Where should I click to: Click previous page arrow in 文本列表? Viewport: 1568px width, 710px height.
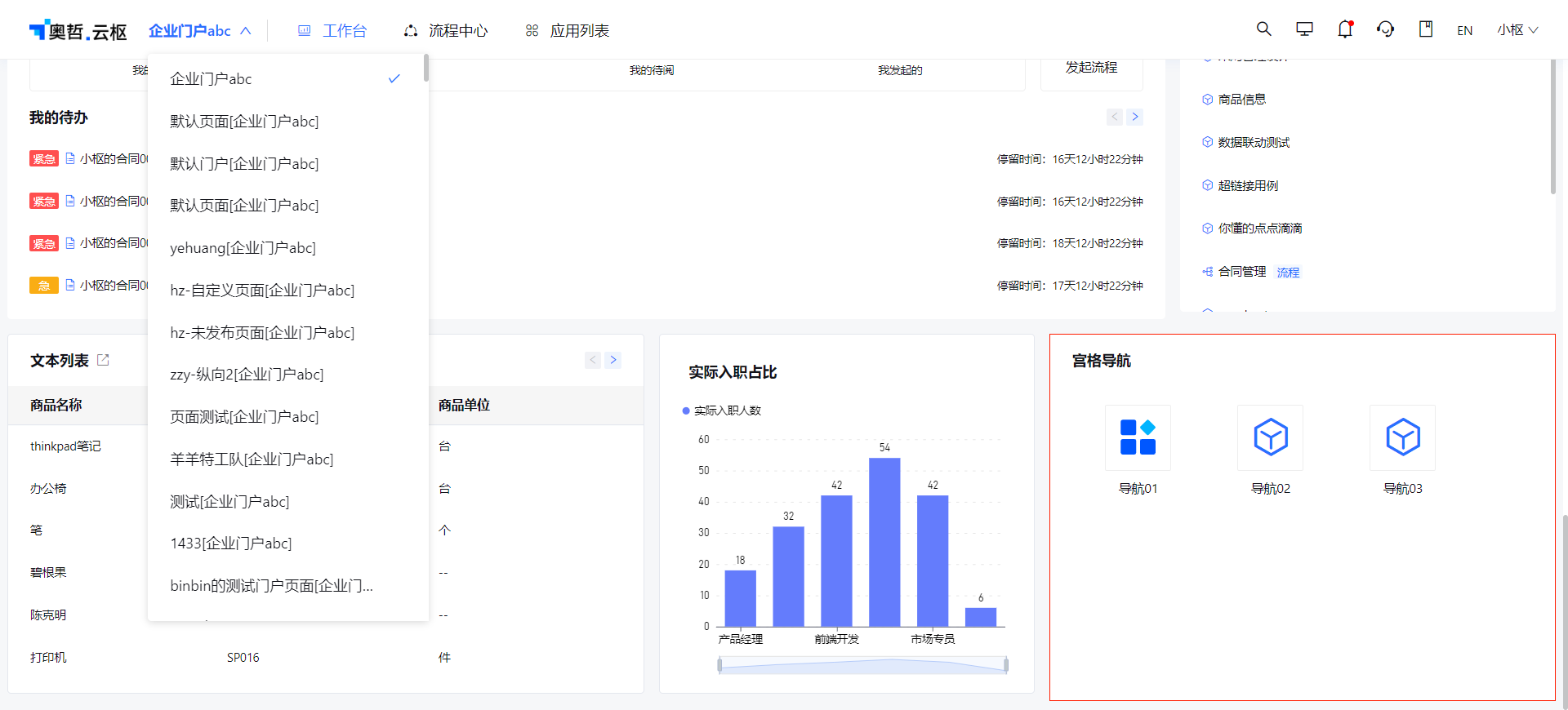593,360
